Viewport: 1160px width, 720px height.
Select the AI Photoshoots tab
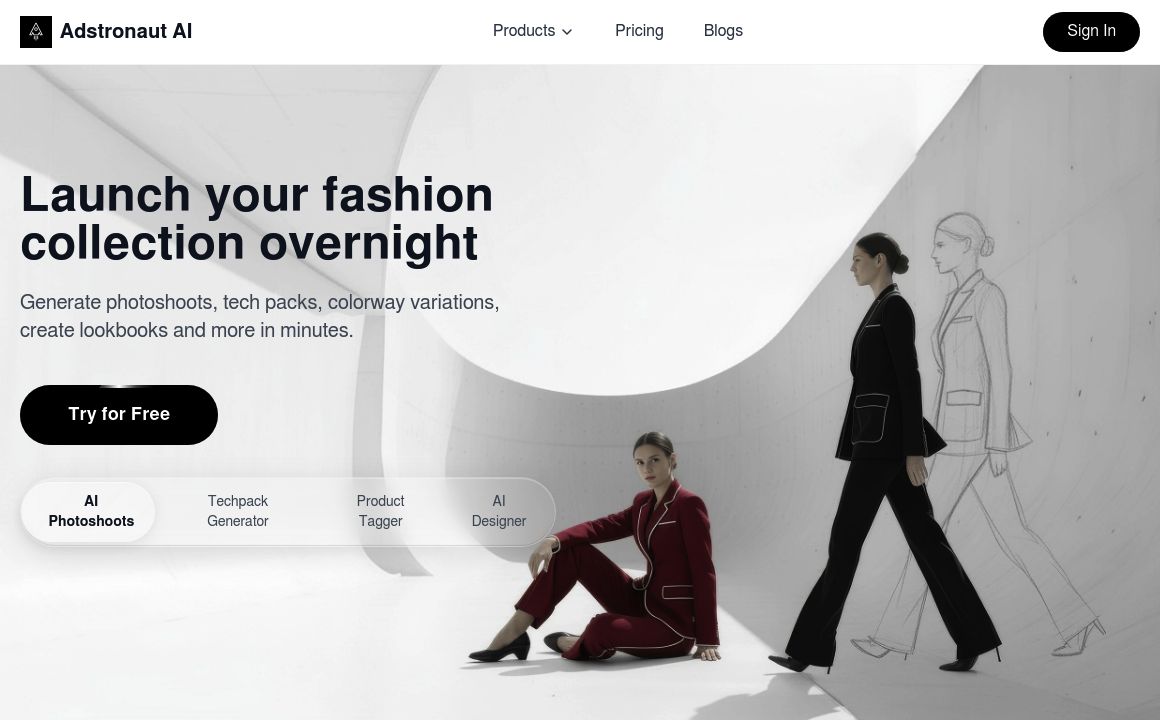pos(91,511)
